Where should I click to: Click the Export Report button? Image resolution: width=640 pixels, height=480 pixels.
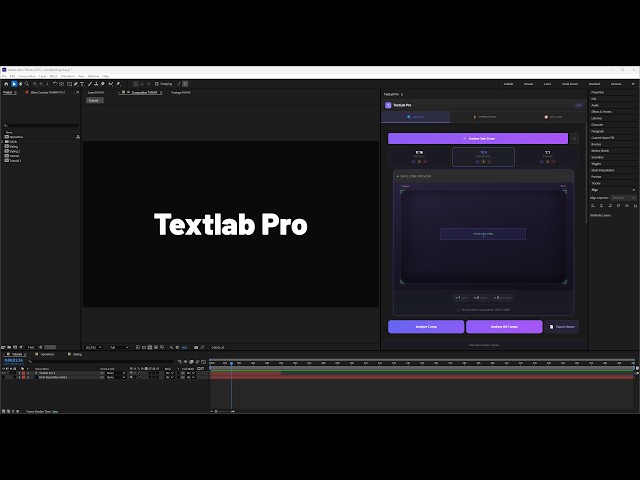pos(562,327)
